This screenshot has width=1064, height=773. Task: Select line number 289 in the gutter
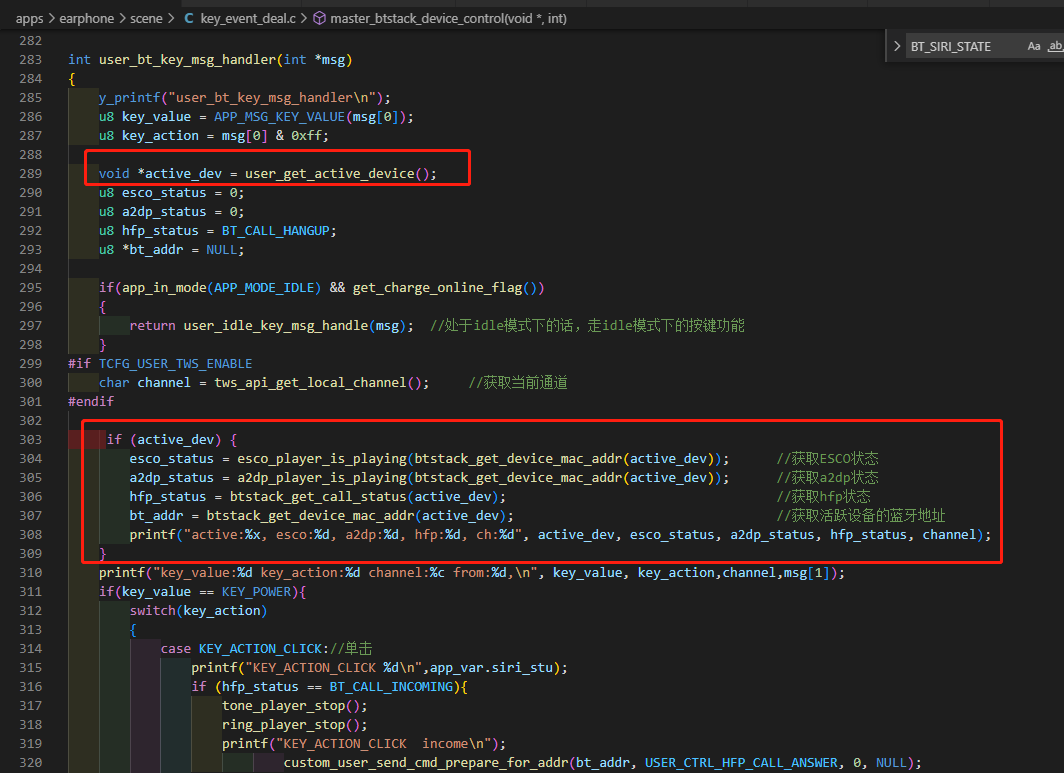[x=31, y=174]
